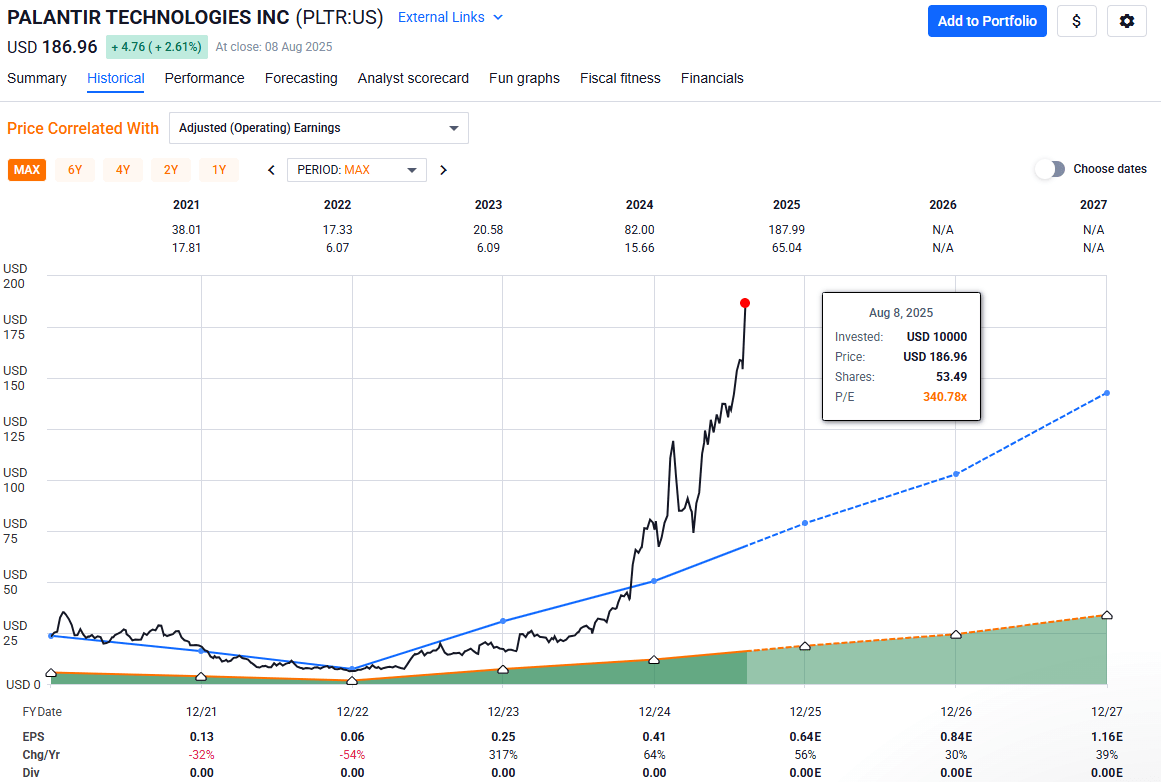Click the green price change badge
The width and height of the screenshot is (1161, 782).
click(156, 47)
